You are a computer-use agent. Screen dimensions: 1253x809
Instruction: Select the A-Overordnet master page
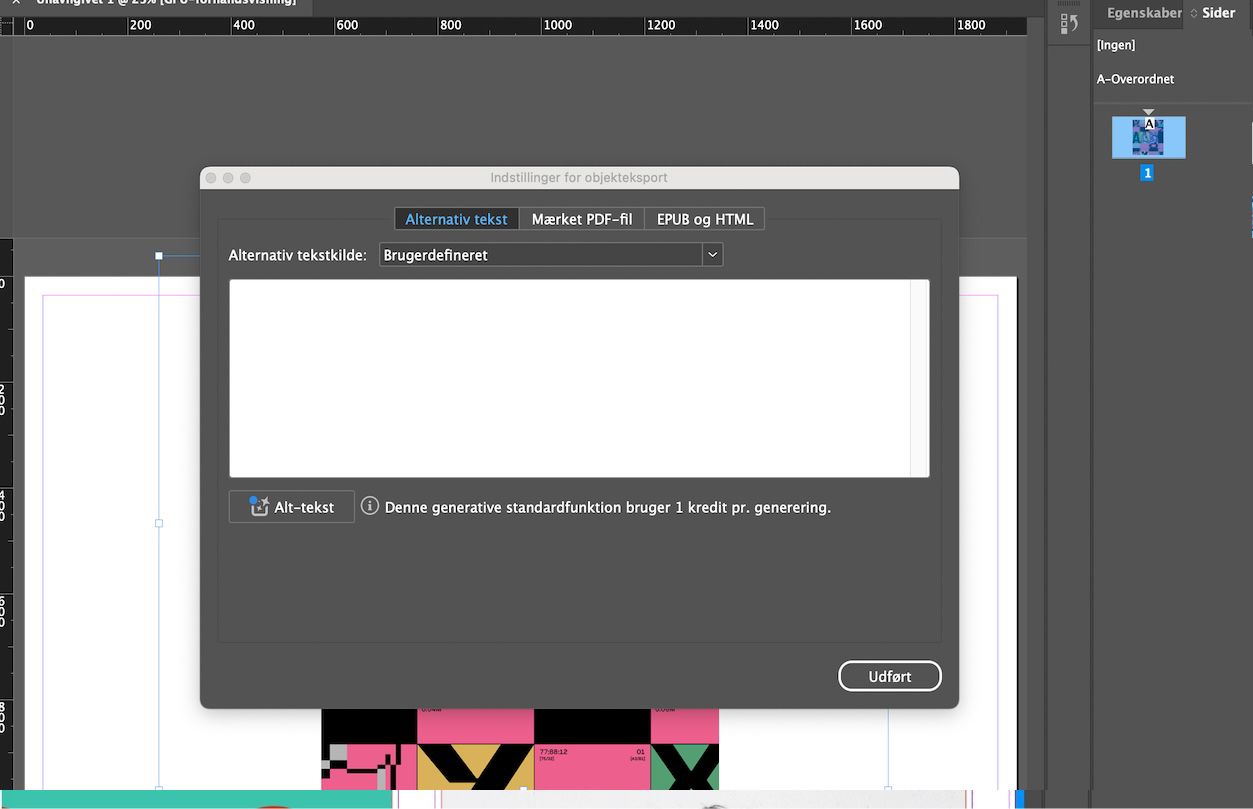click(1135, 79)
